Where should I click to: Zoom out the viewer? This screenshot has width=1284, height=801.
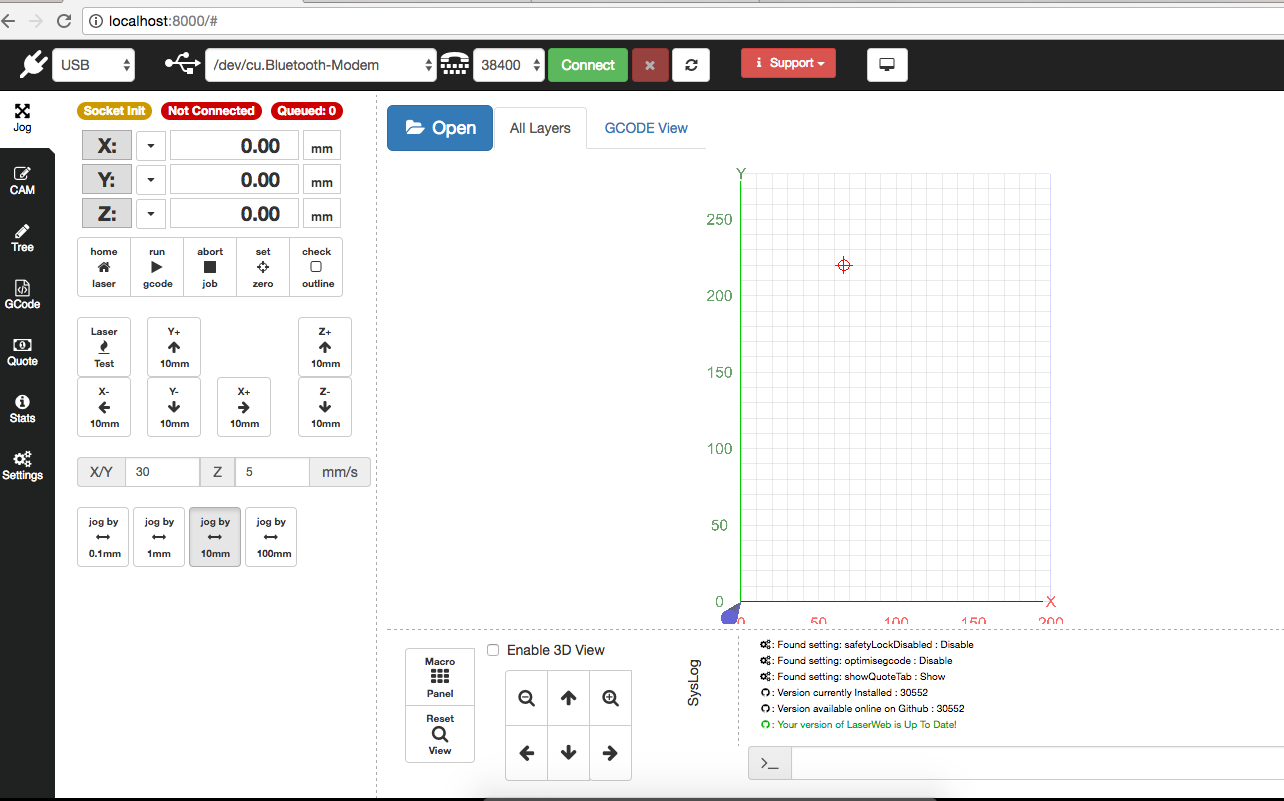tap(527, 699)
